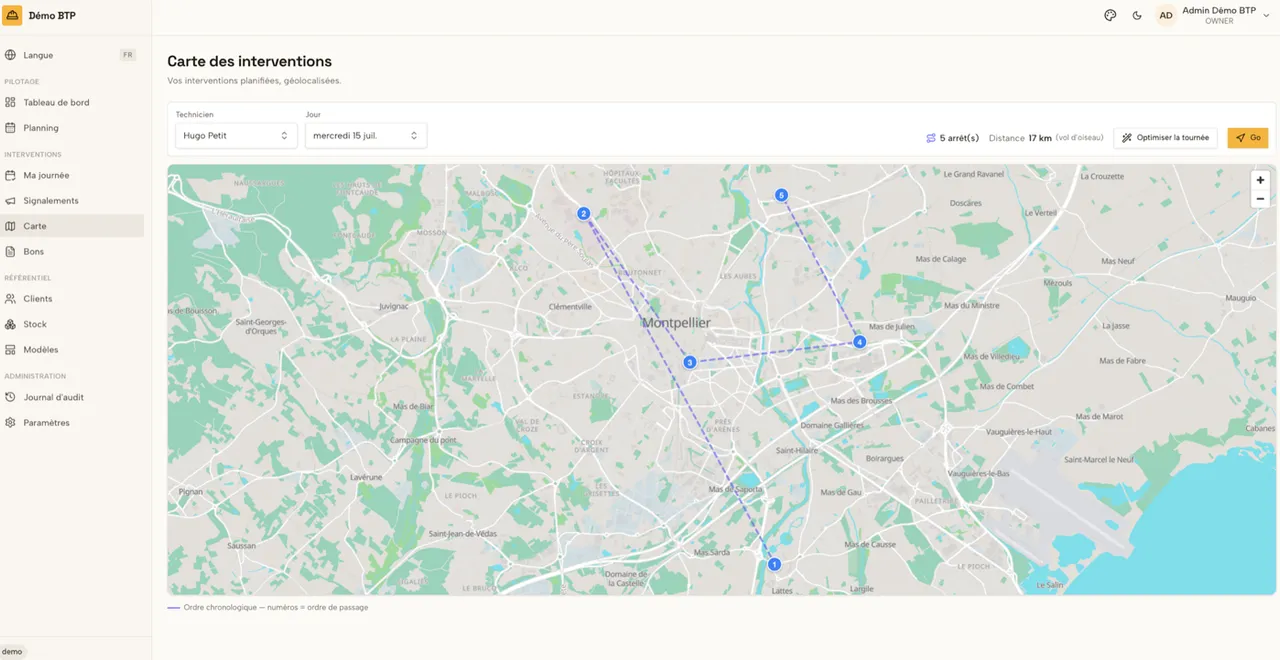Viewport: 1280px width, 660px height.
Task: Select map stop marker 1
Action: tap(774, 564)
